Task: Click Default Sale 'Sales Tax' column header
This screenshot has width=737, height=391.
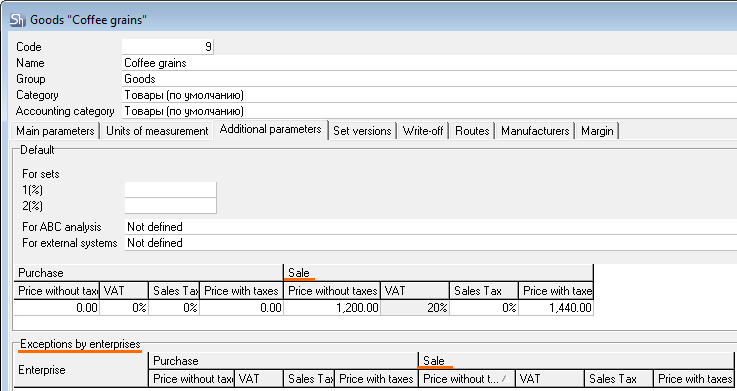Action: 484,291
